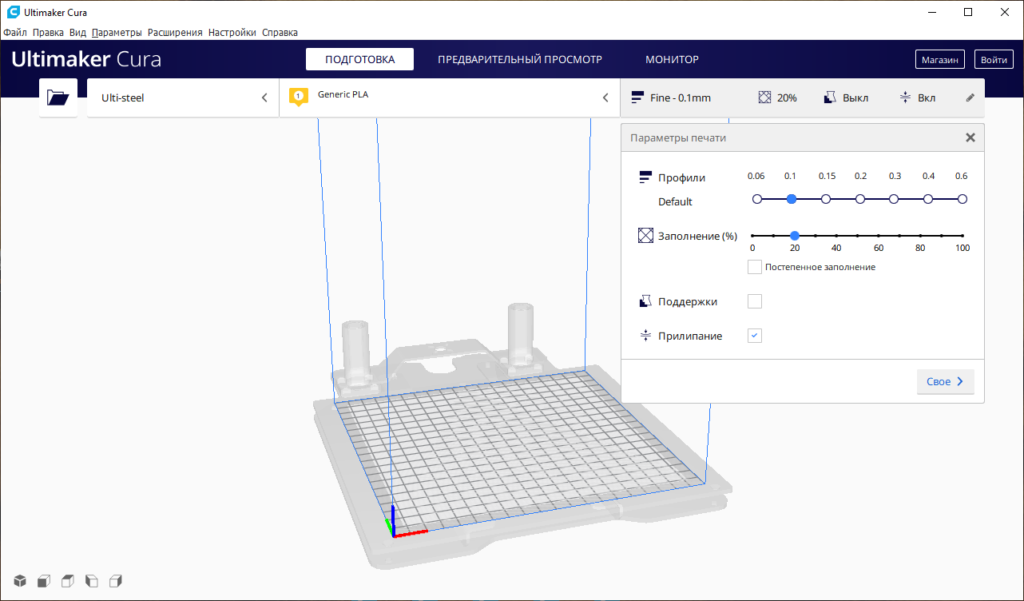The image size is (1024, 601).
Task: Select the 0.2 profile layer height
Action: (860, 199)
